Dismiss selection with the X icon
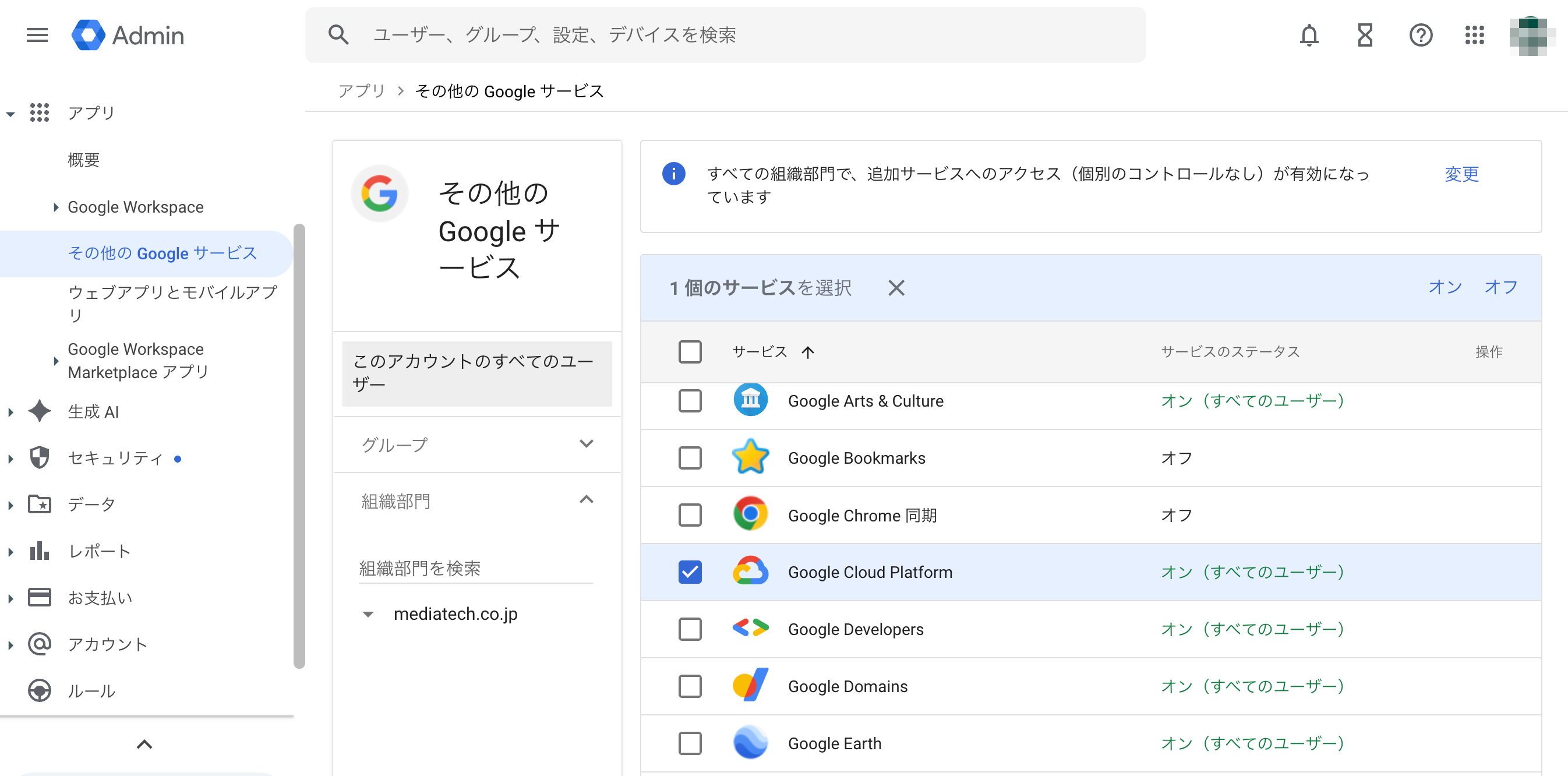The height and width of the screenshot is (776, 1568). (x=895, y=288)
